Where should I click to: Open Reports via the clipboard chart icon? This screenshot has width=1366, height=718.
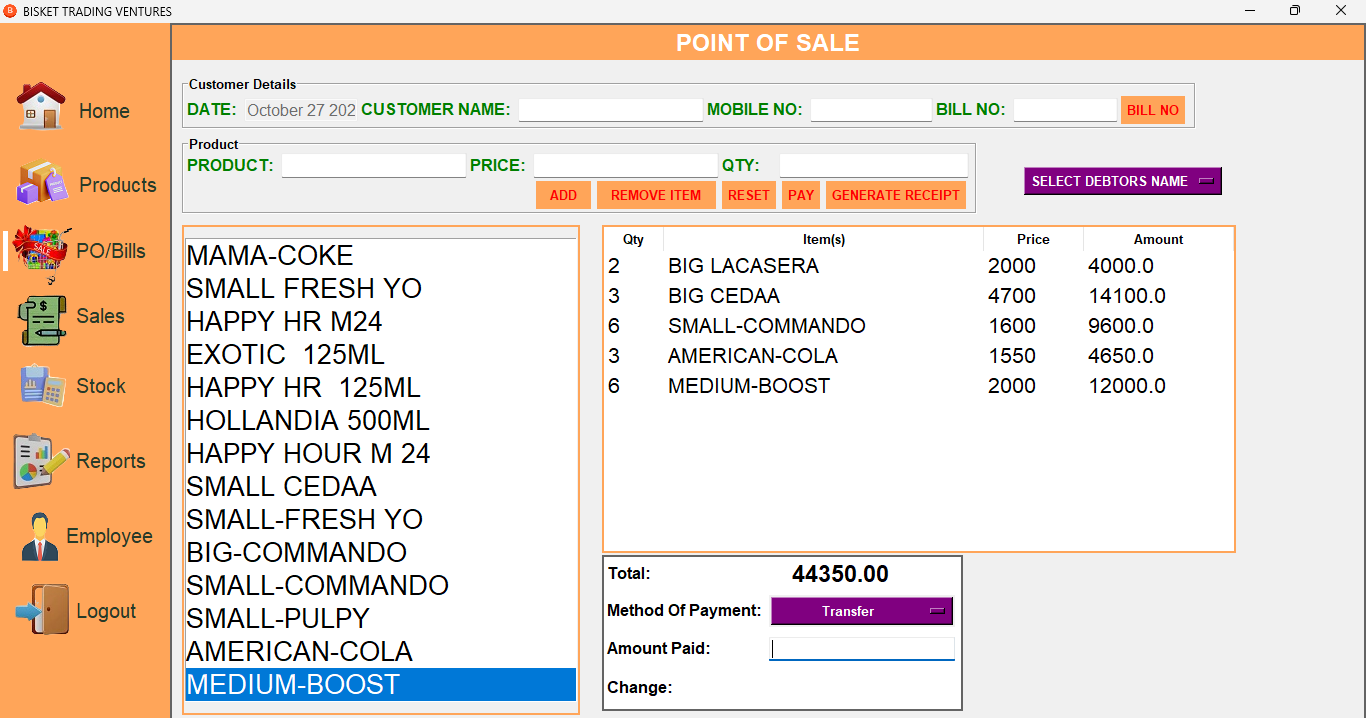[x=41, y=461]
